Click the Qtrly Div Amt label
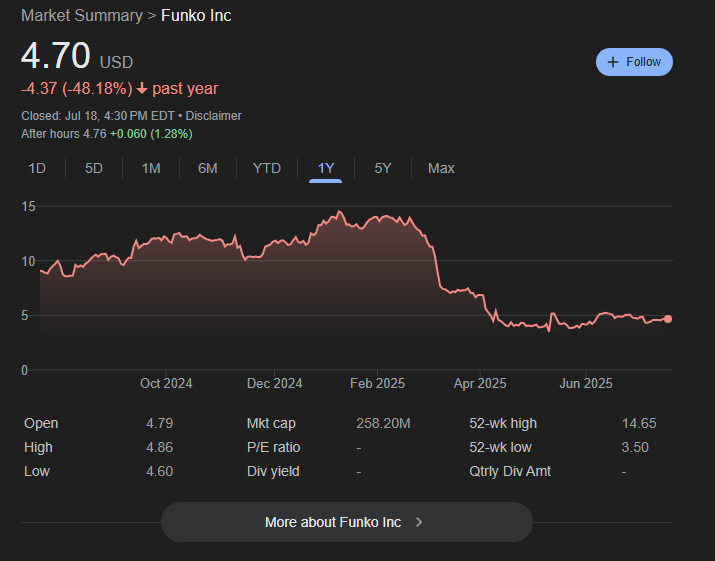Image resolution: width=715 pixels, height=561 pixels. pyautogui.click(x=510, y=471)
